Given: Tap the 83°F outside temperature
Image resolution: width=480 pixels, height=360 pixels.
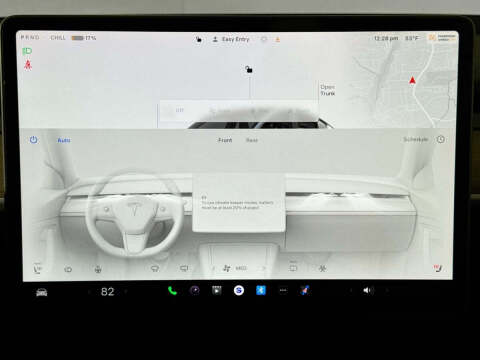Looking at the screenshot, I should (412, 38).
